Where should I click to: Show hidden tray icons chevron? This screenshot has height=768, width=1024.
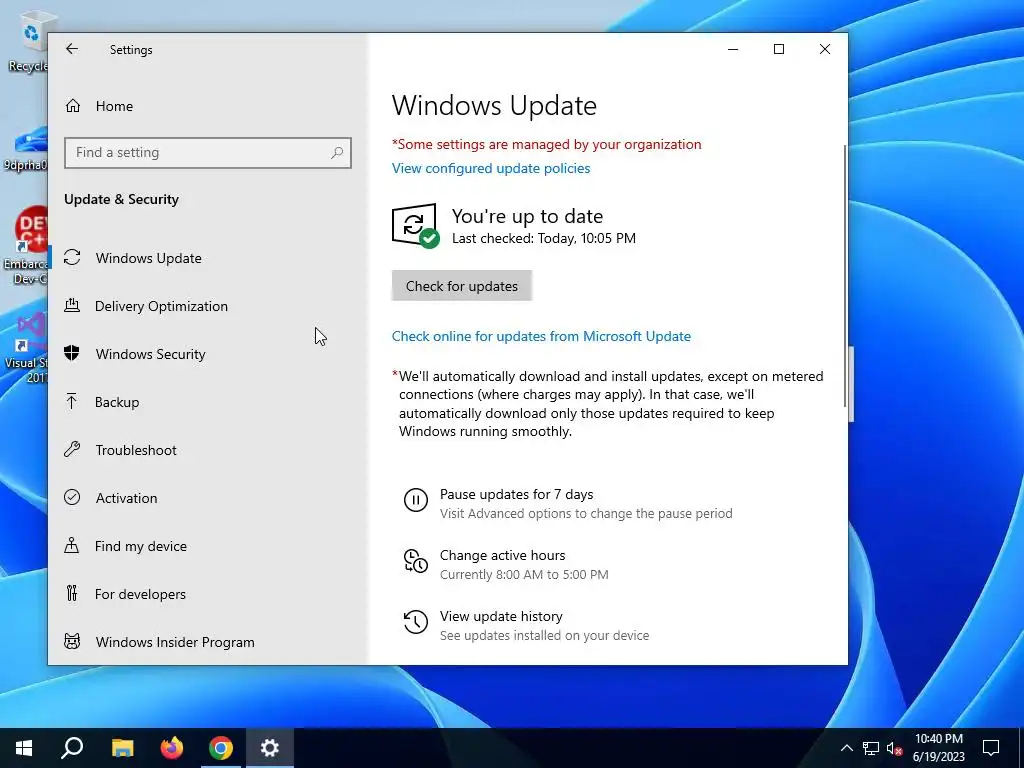coord(846,748)
